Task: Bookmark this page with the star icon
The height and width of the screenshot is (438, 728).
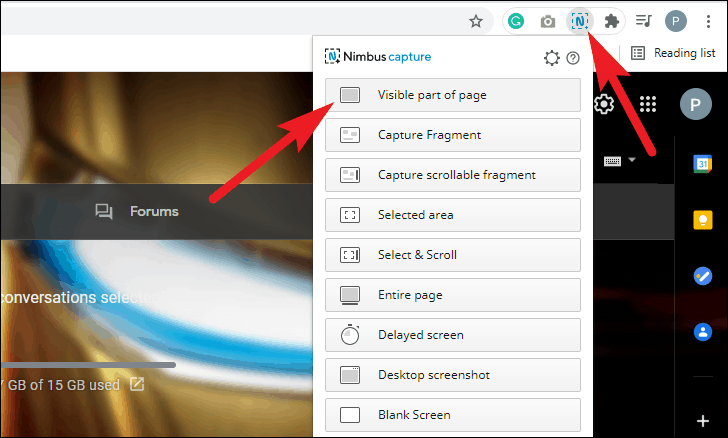Action: click(475, 21)
